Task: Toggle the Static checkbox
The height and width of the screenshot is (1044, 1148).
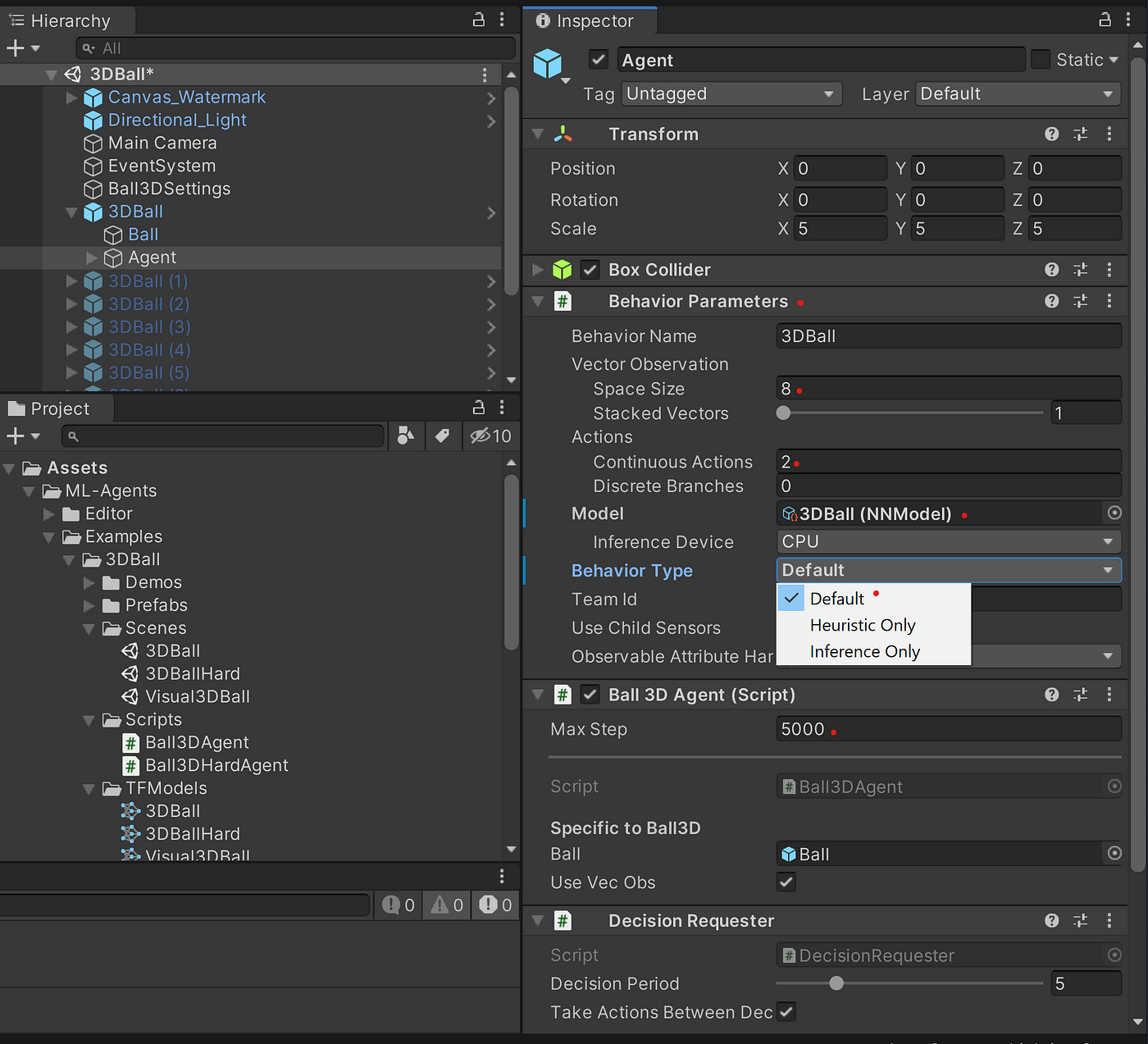Action: [1041, 59]
